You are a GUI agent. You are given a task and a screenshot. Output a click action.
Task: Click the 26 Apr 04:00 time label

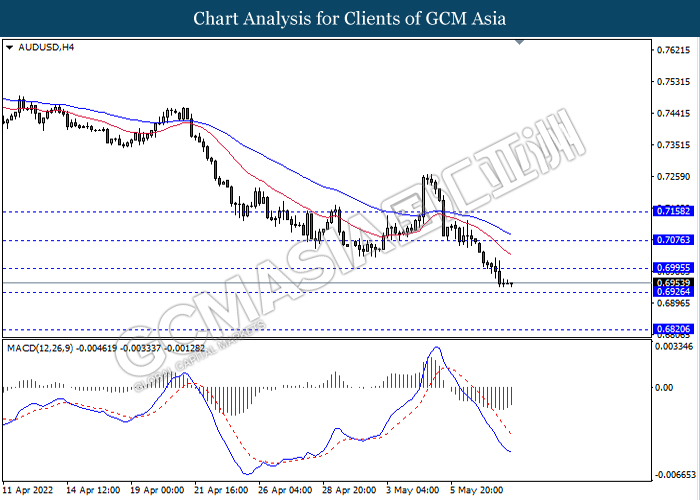pos(285,490)
